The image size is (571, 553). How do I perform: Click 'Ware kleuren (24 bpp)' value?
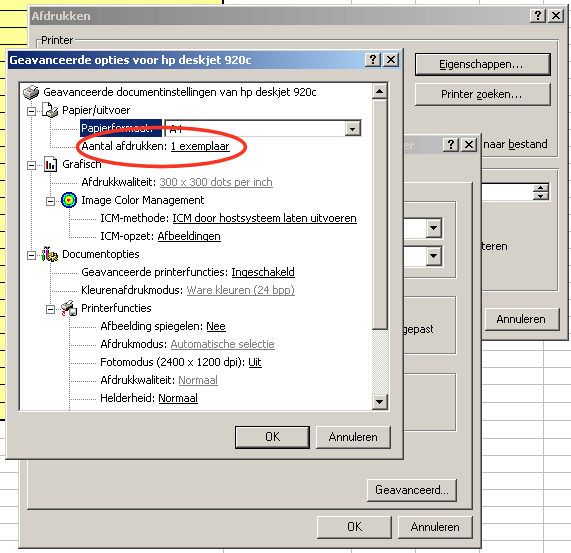tap(241, 290)
